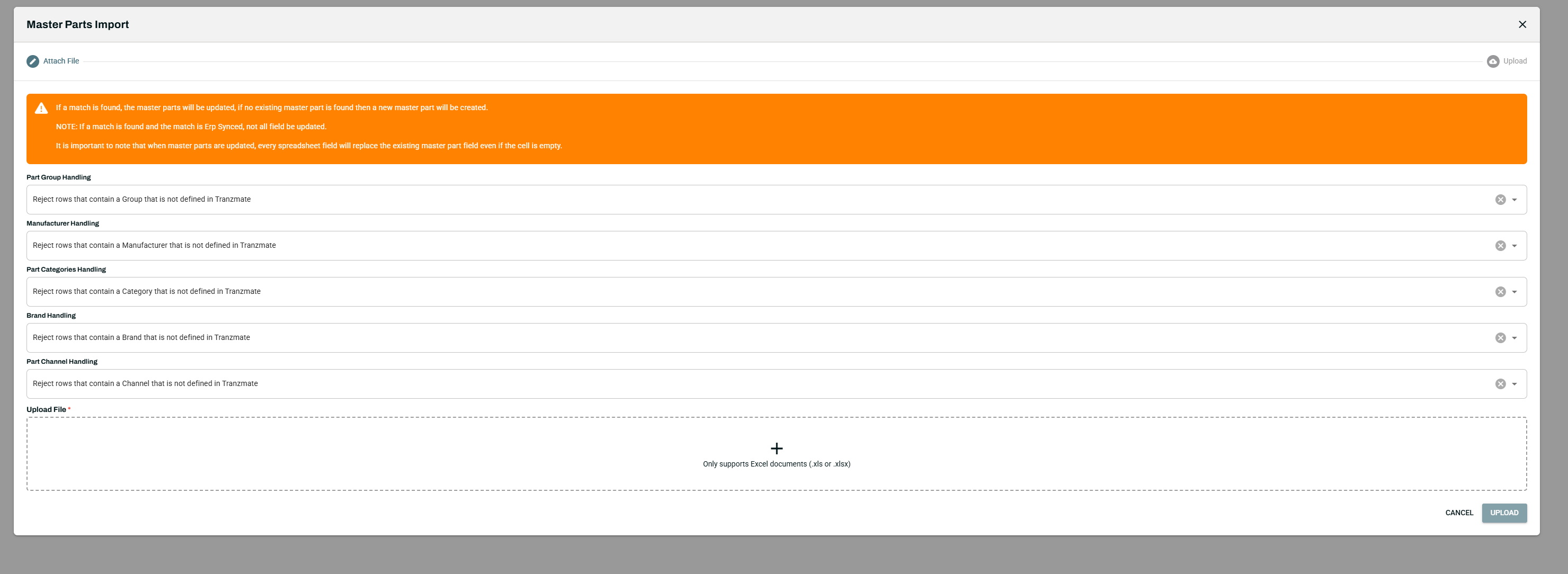The height and width of the screenshot is (574, 1568).
Task: Open the Channel rejection rule combo box
Action: pyautogui.click(x=776, y=384)
